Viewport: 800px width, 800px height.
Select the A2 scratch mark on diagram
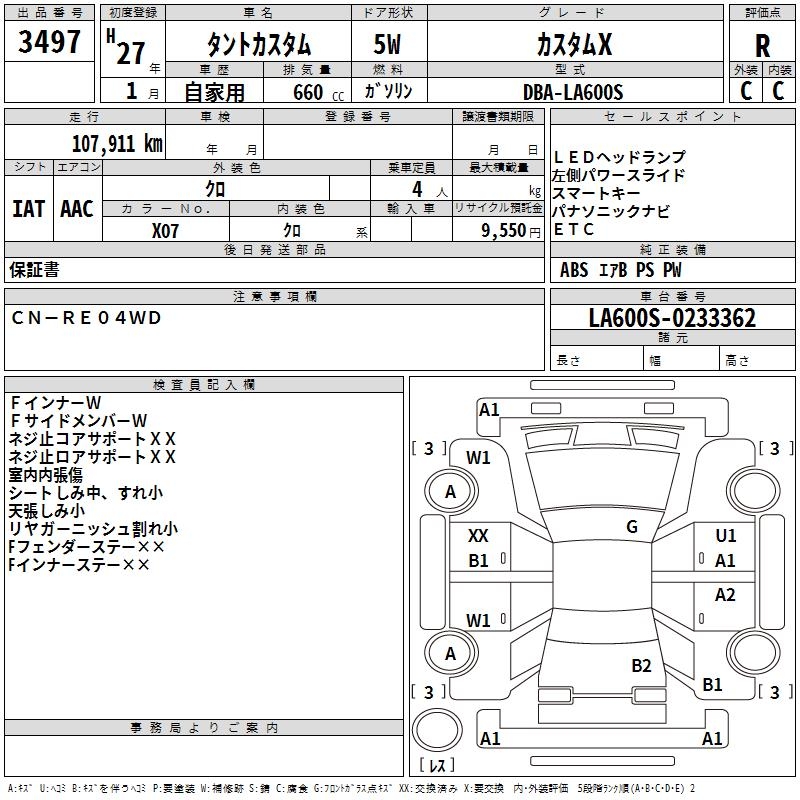point(725,595)
